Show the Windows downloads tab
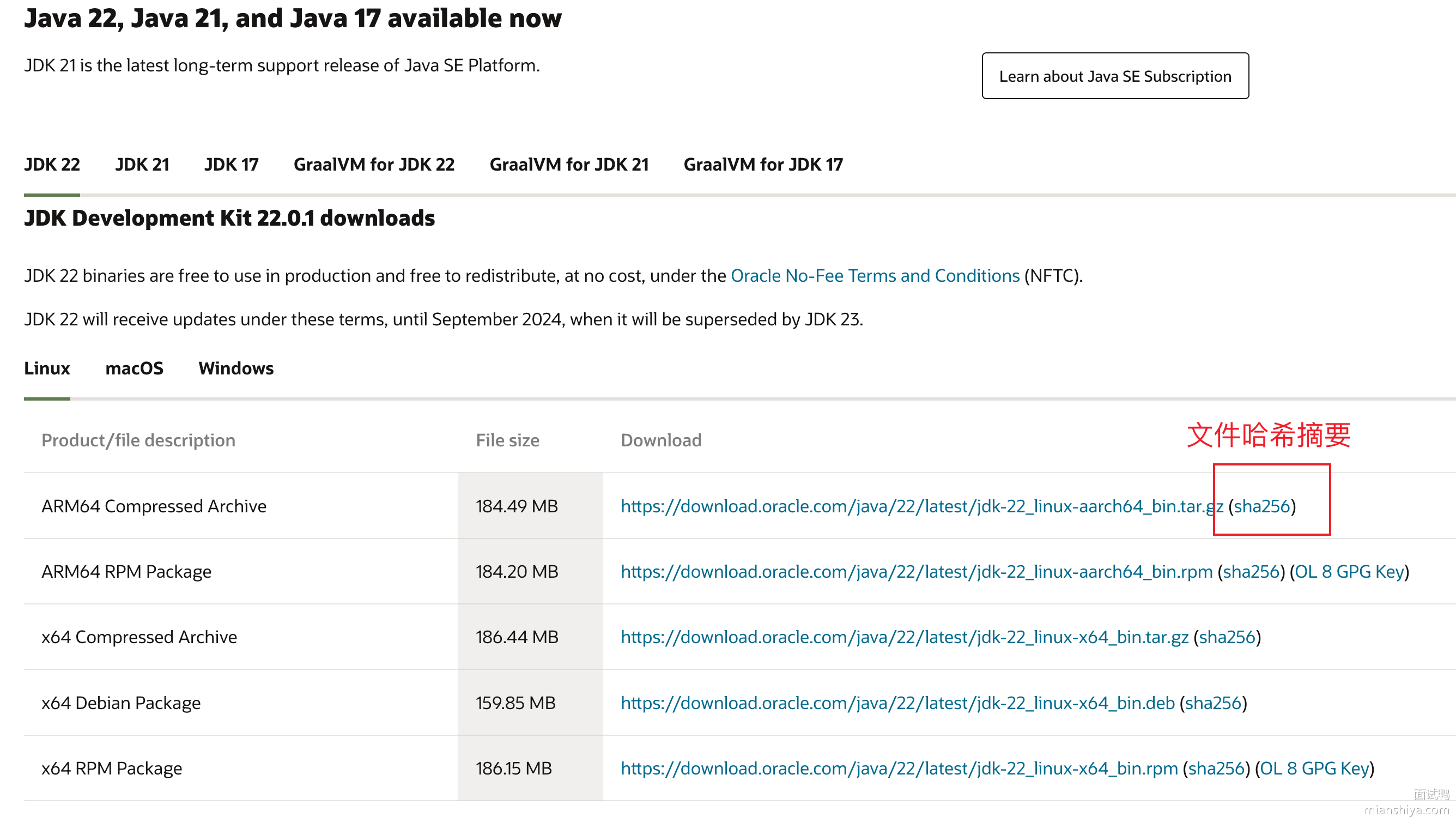The image size is (1456, 823). 236,368
